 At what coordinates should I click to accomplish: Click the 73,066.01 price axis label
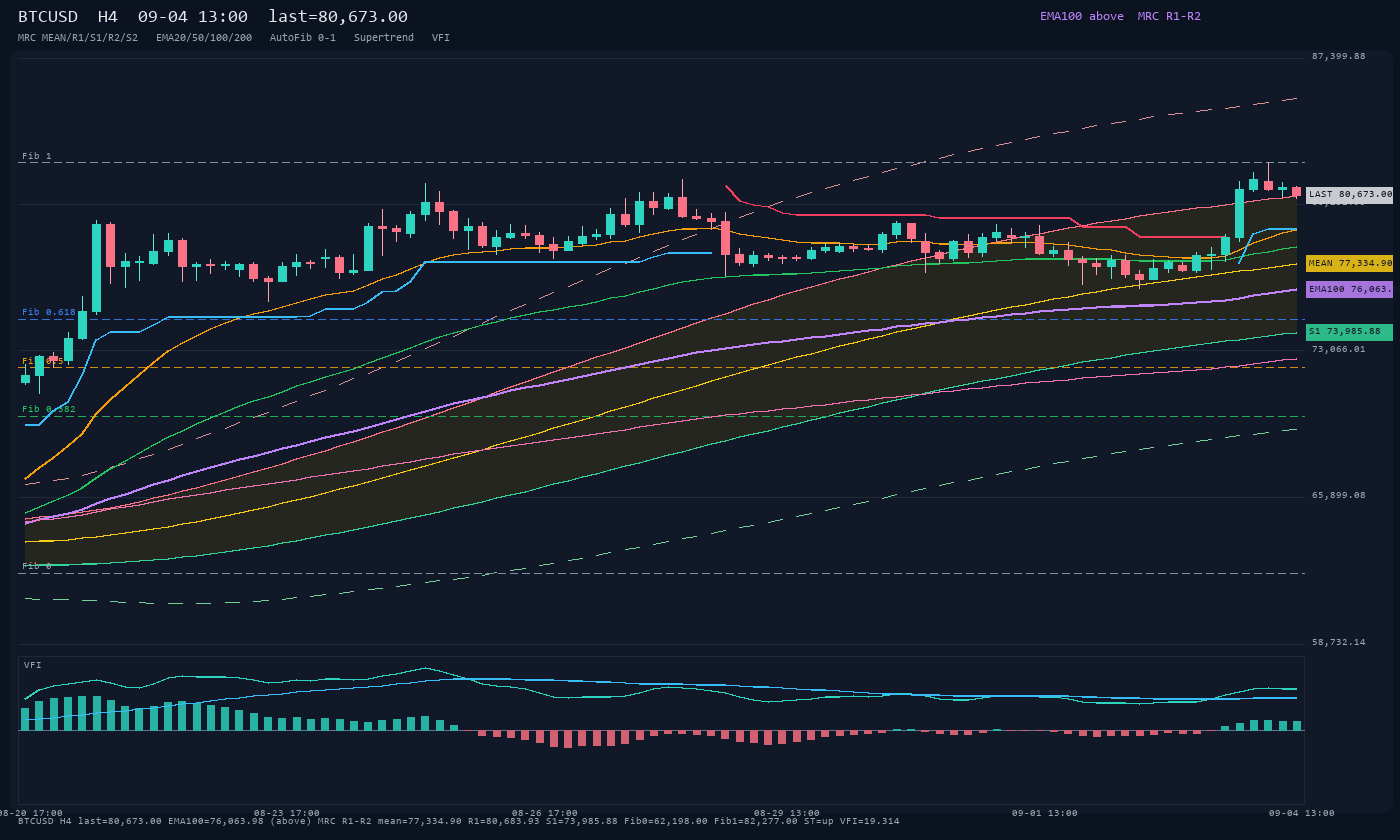click(x=1338, y=350)
